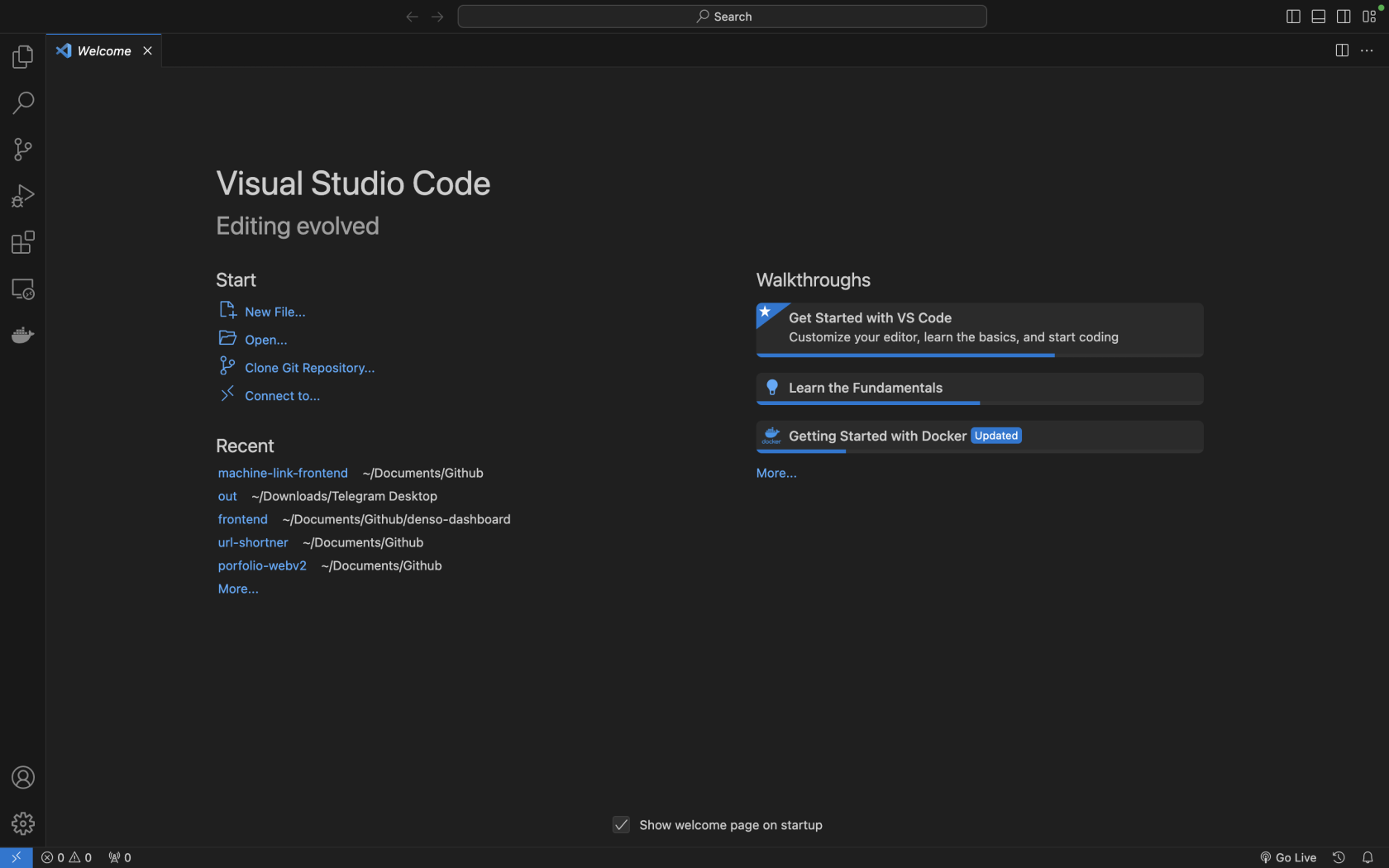
Task: Select the Welcome tab
Action: [103, 50]
